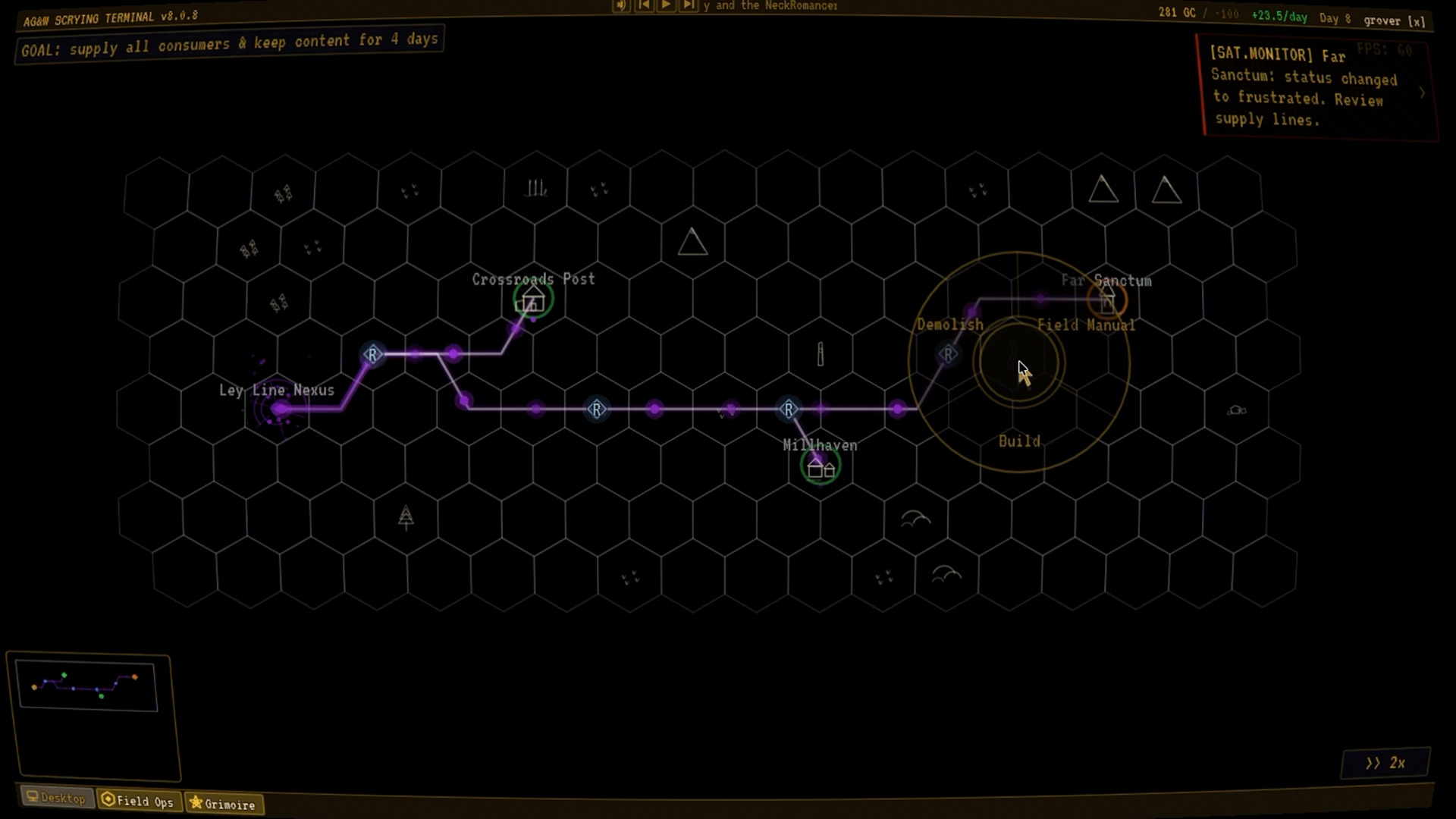Switch to the Desktop tab
This screenshot has width=1456, height=819.
point(55,798)
